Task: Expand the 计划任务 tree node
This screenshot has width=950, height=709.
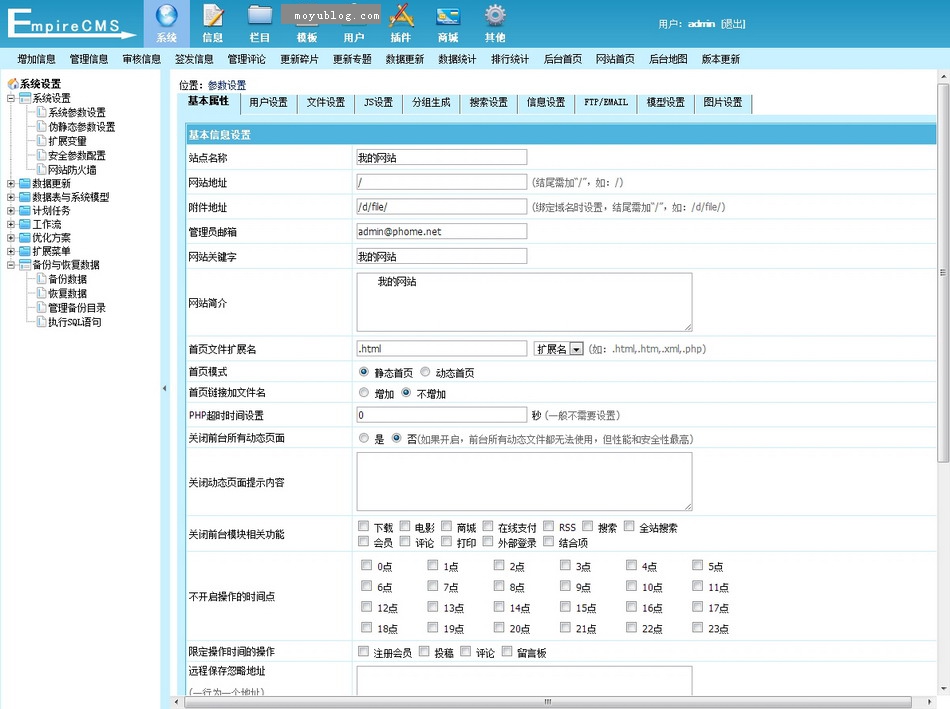Action: coord(10,210)
